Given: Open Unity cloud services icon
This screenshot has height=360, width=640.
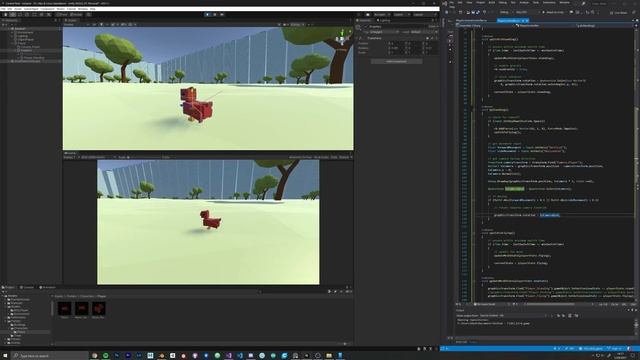Looking at the screenshot, I should point(368,14).
